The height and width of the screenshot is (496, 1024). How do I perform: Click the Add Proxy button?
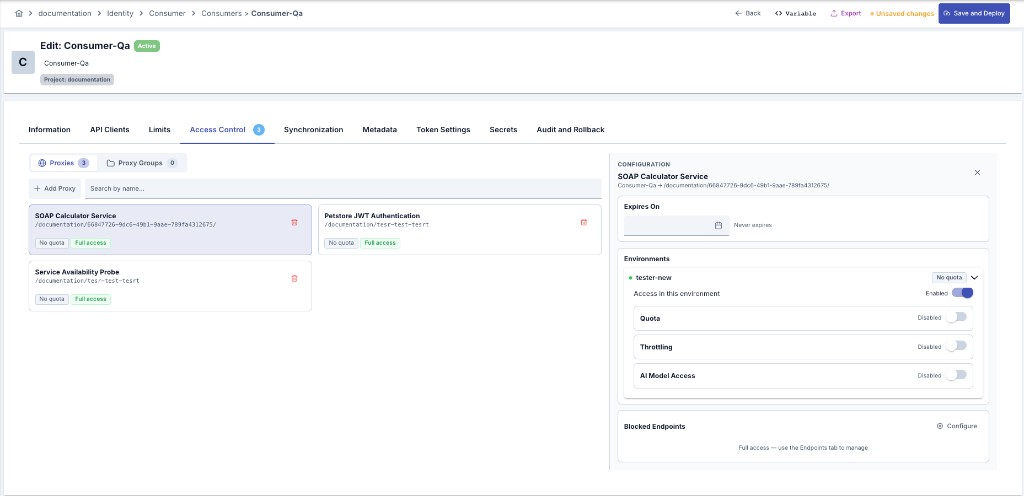click(55, 189)
